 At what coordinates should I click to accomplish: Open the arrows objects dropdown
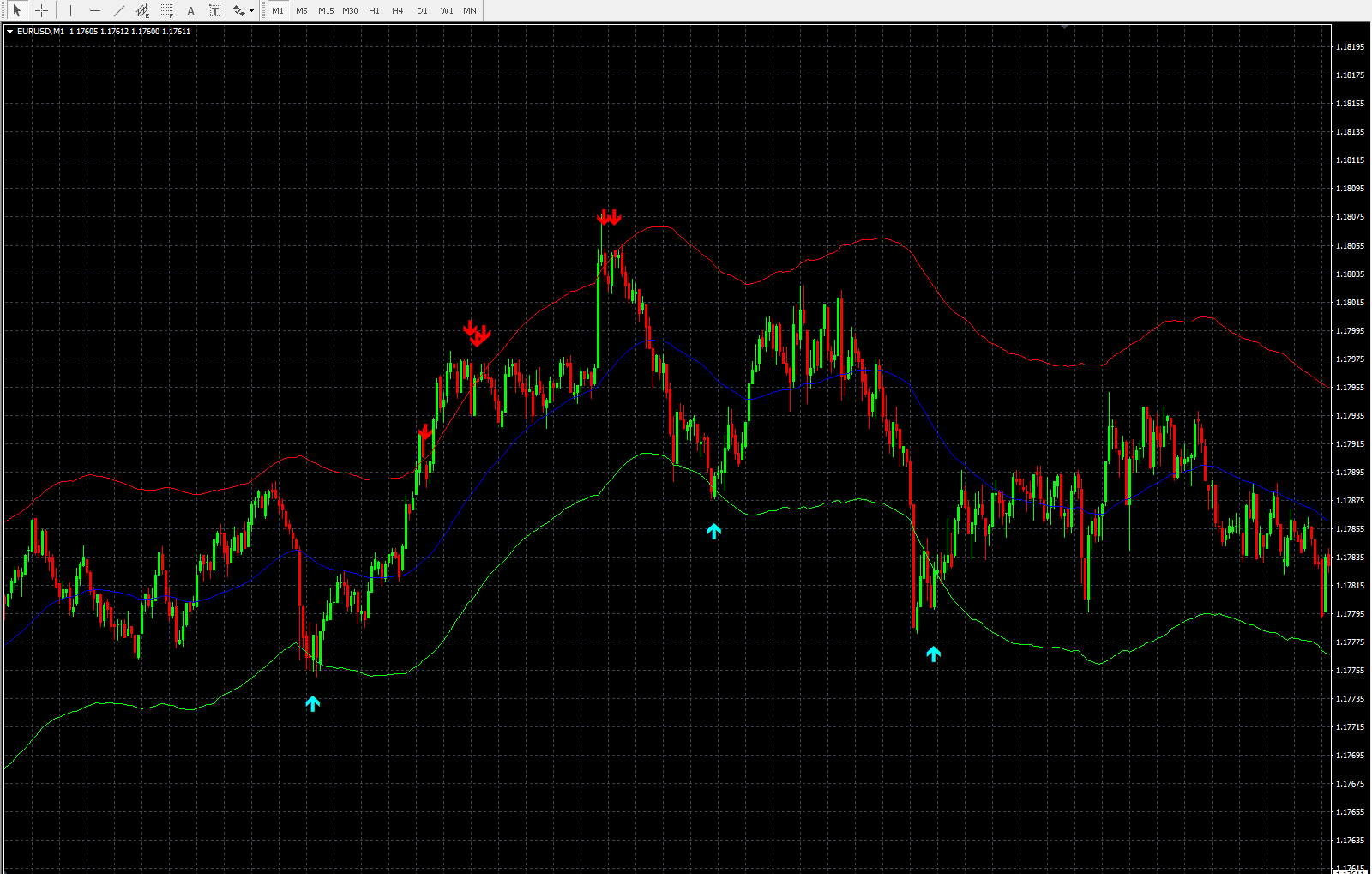(244, 10)
